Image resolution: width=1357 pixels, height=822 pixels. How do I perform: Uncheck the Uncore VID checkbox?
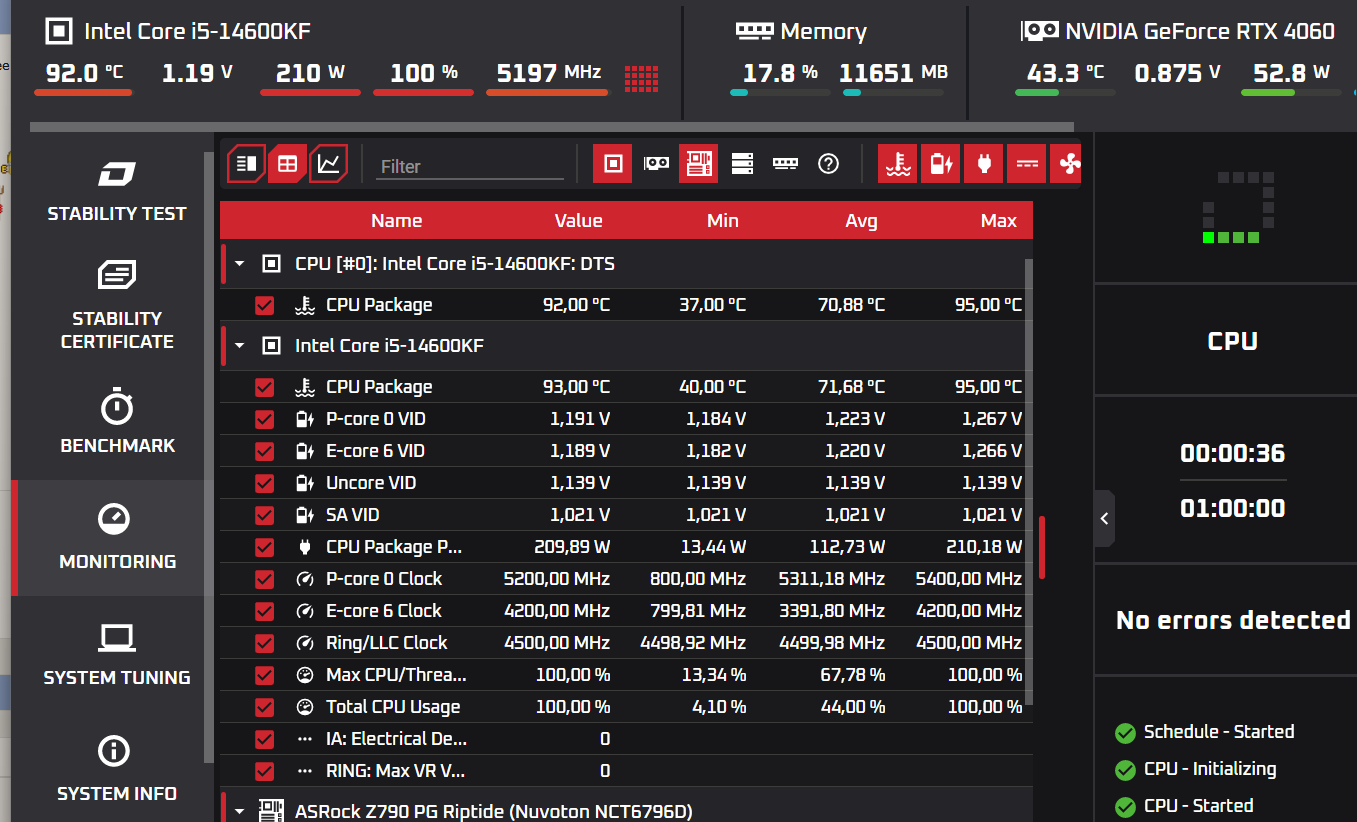coord(264,483)
